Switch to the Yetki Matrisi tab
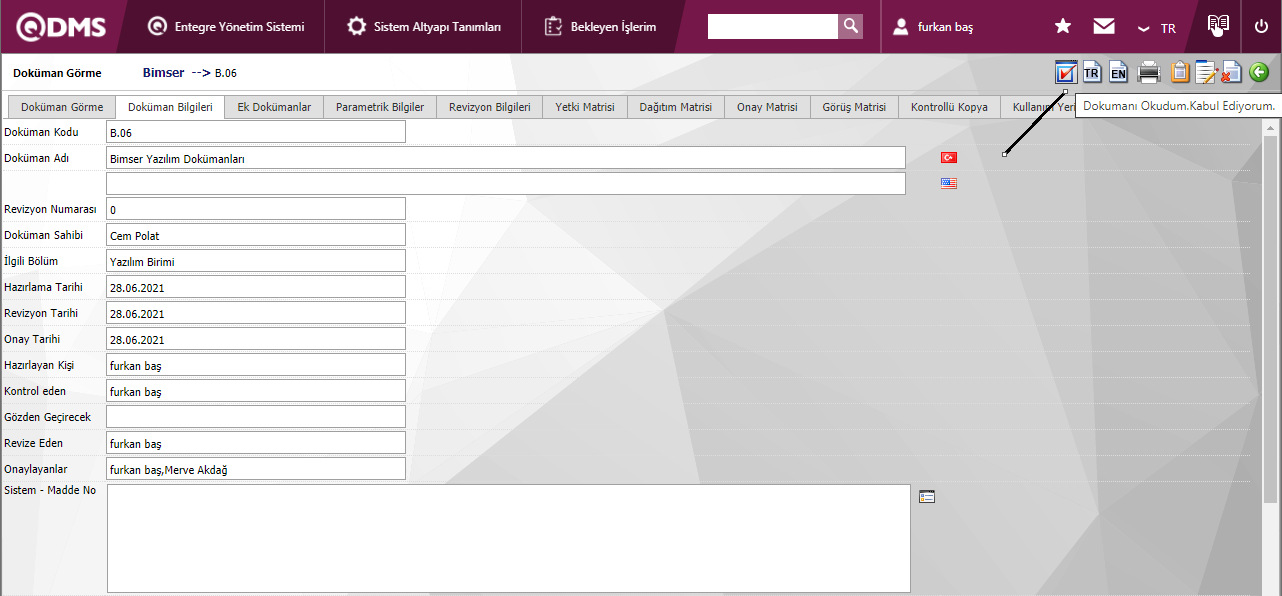 click(585, 107)
